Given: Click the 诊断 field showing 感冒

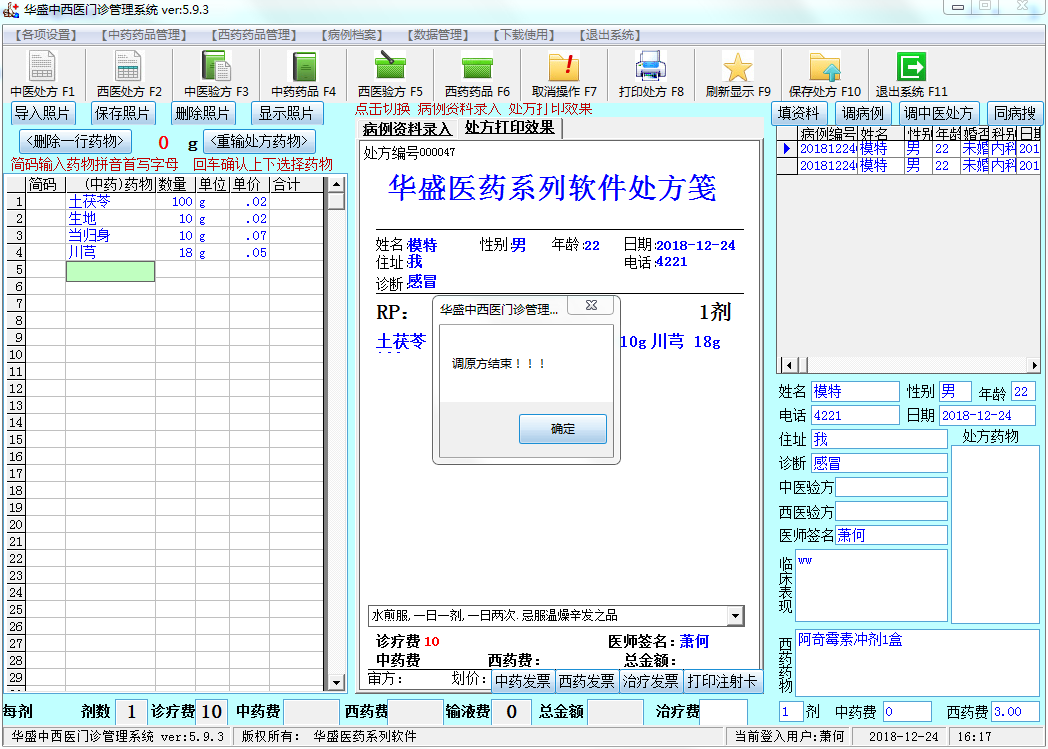Looking at the screenshot, I should 879,463.
